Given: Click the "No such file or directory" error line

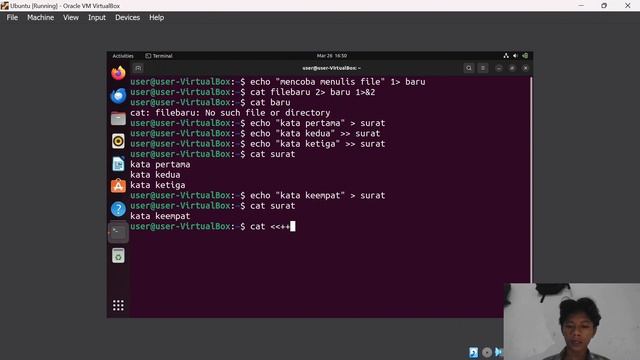Looking at the screenshot, I should coord(230,113).
